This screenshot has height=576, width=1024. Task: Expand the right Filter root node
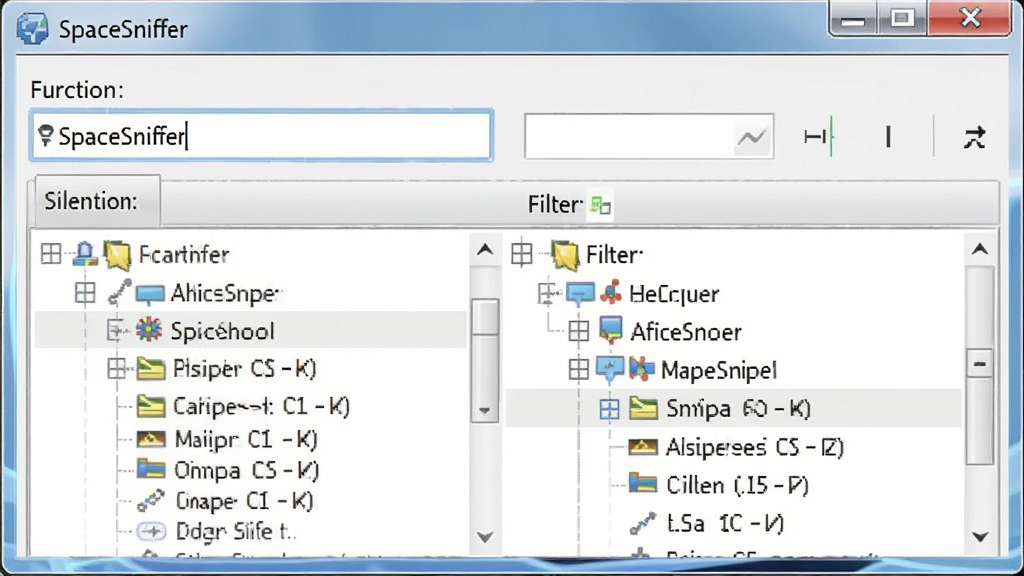521,254
